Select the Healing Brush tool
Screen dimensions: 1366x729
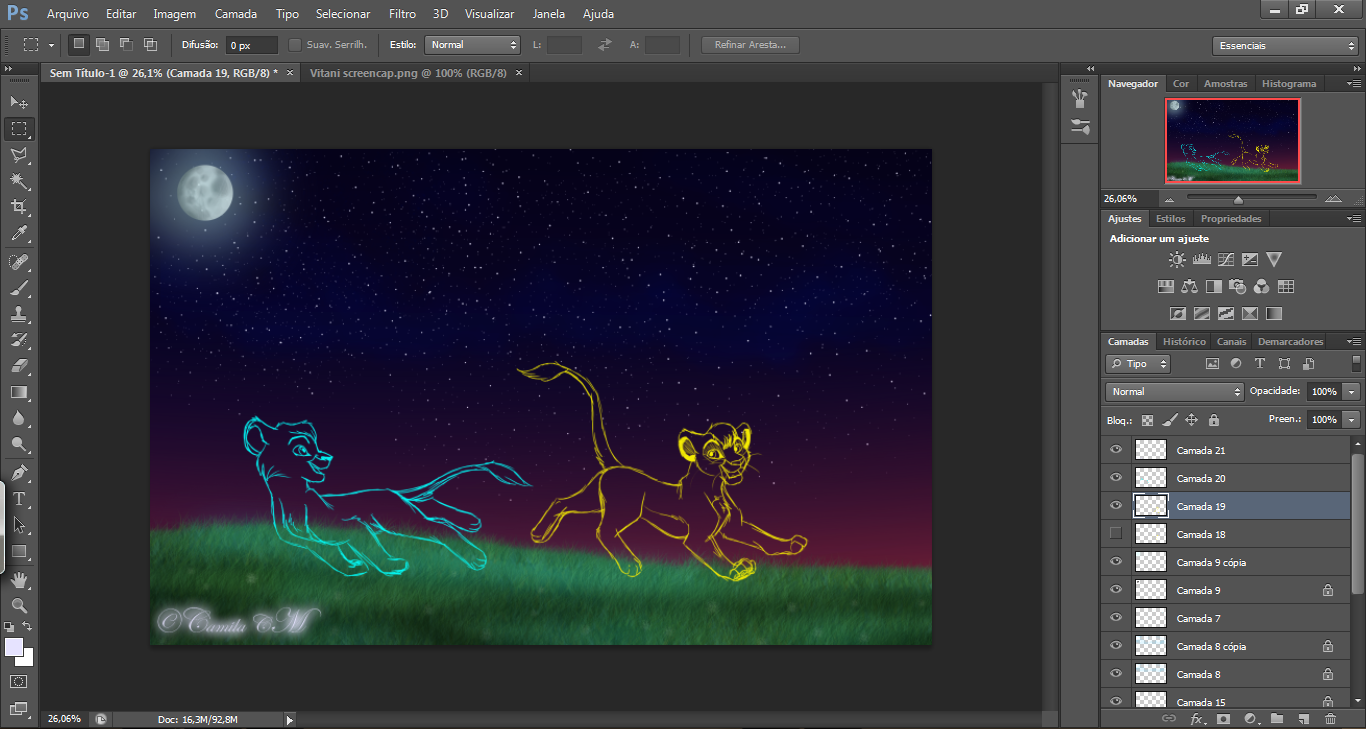click(19, 262)
